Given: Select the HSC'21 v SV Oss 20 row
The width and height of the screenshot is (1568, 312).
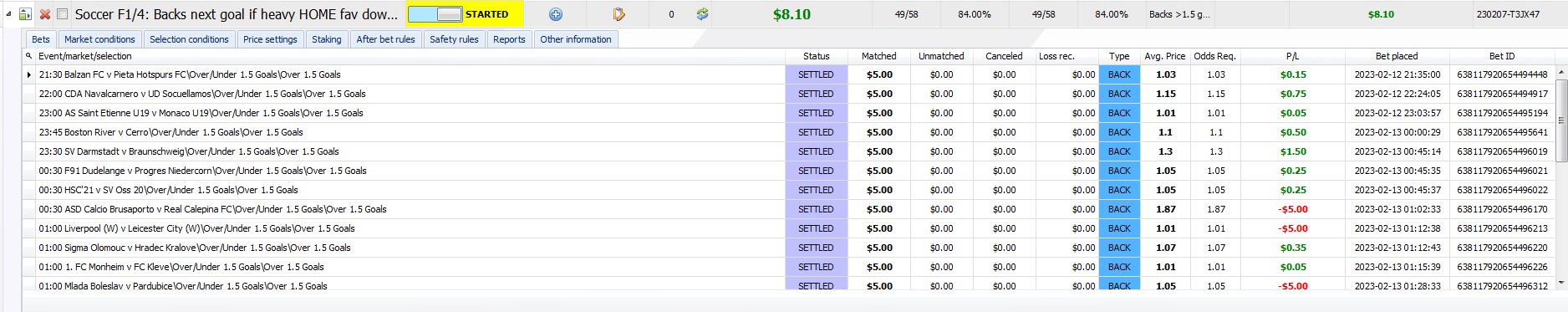Looking at the screenshot, I should (x=789, y=190).
